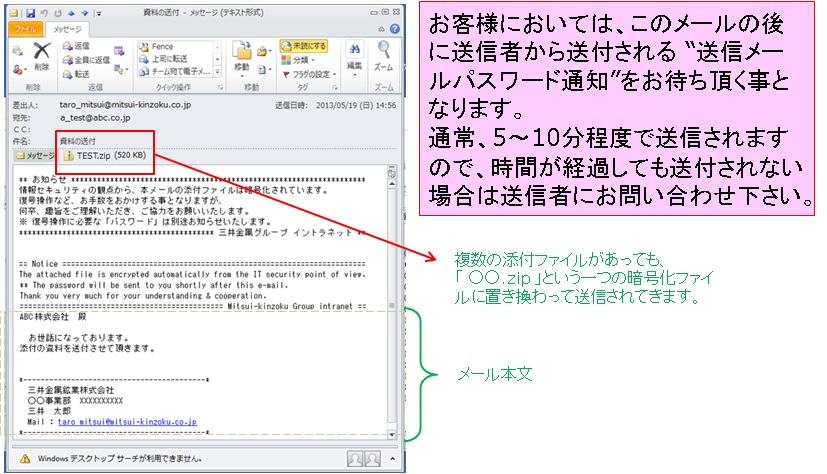
Task: Open the タグ group dialog launcher
Action: [334, 88]
